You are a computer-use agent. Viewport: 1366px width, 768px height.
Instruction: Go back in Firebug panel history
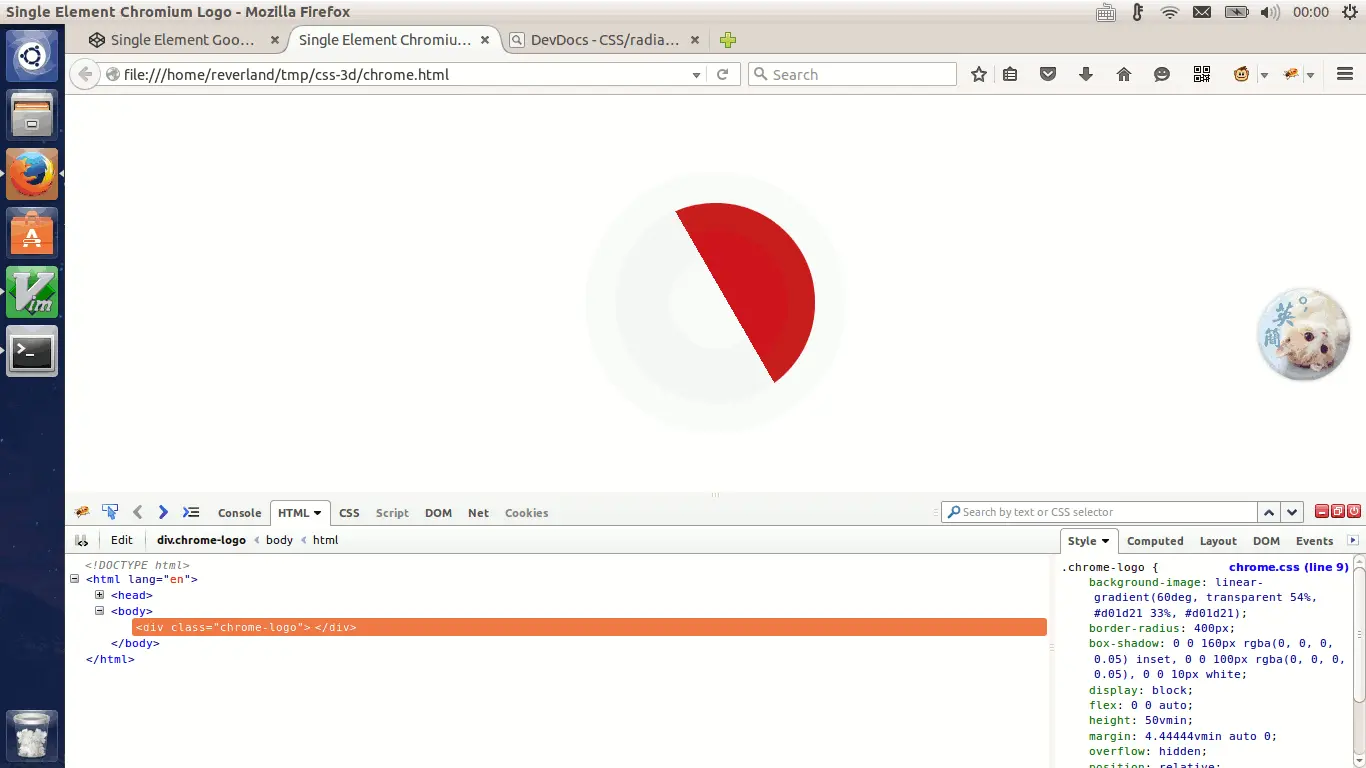pyautogui.click(x=137, y=512)
